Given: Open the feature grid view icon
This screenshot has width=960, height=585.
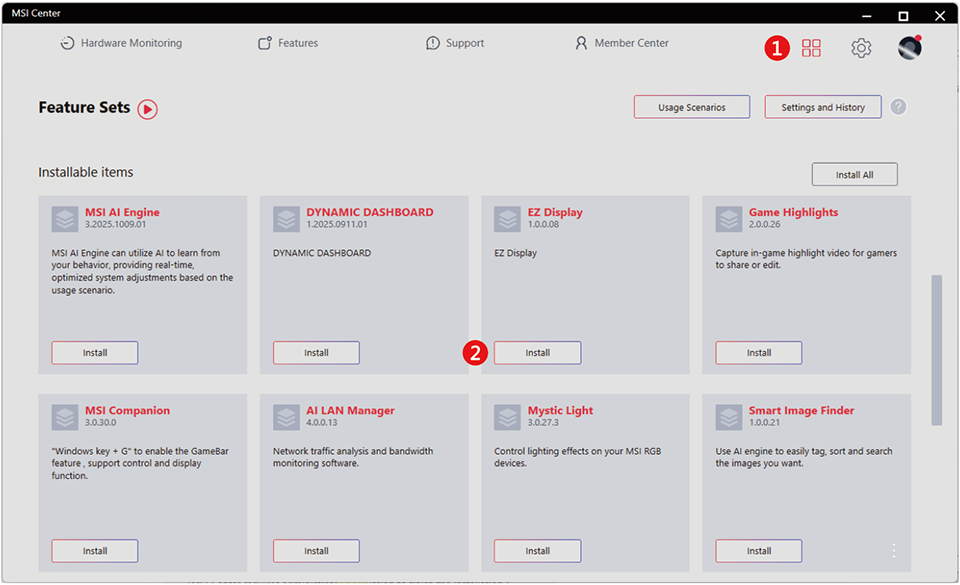Looking at the screenshot, I should [811, 48].
